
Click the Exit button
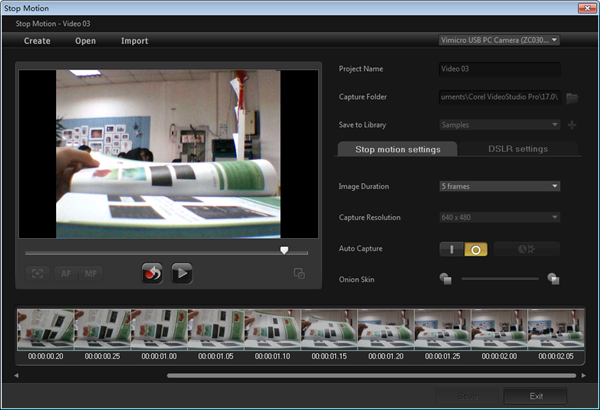point(536,396)
